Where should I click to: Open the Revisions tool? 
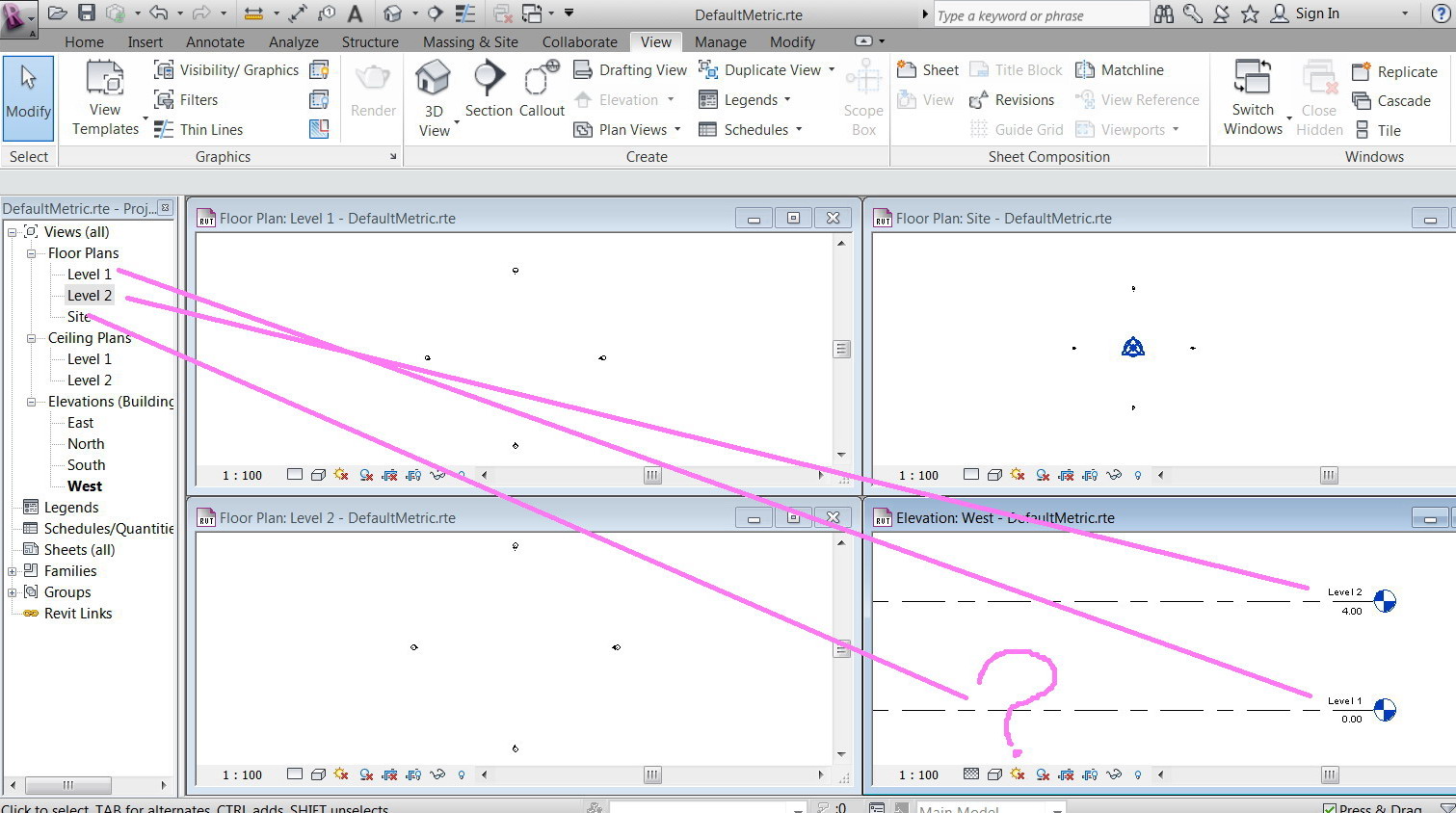(1012, 100)
